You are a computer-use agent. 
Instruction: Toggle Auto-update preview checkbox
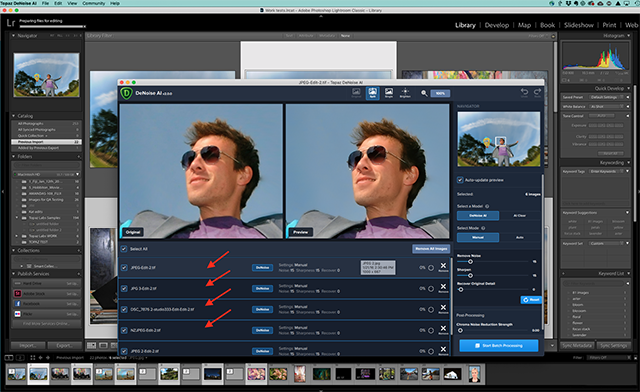[x=460, y=180]
